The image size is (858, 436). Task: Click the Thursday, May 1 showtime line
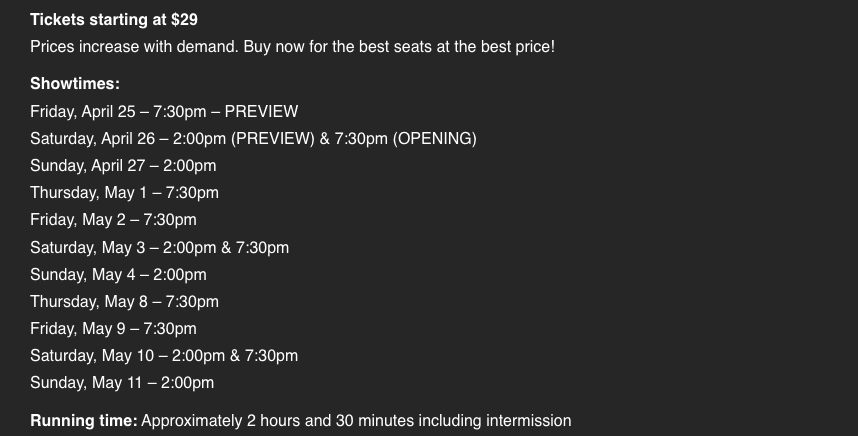click(124, 192)
